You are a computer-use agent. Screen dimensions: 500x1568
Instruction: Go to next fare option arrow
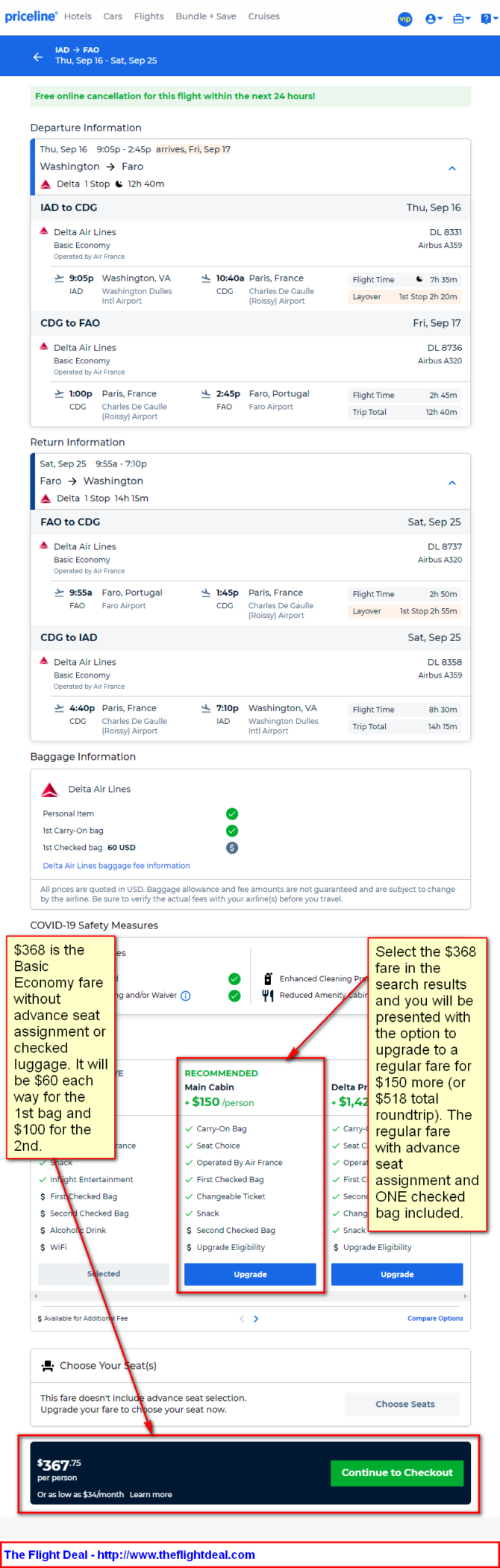(x=256, y=1319)
